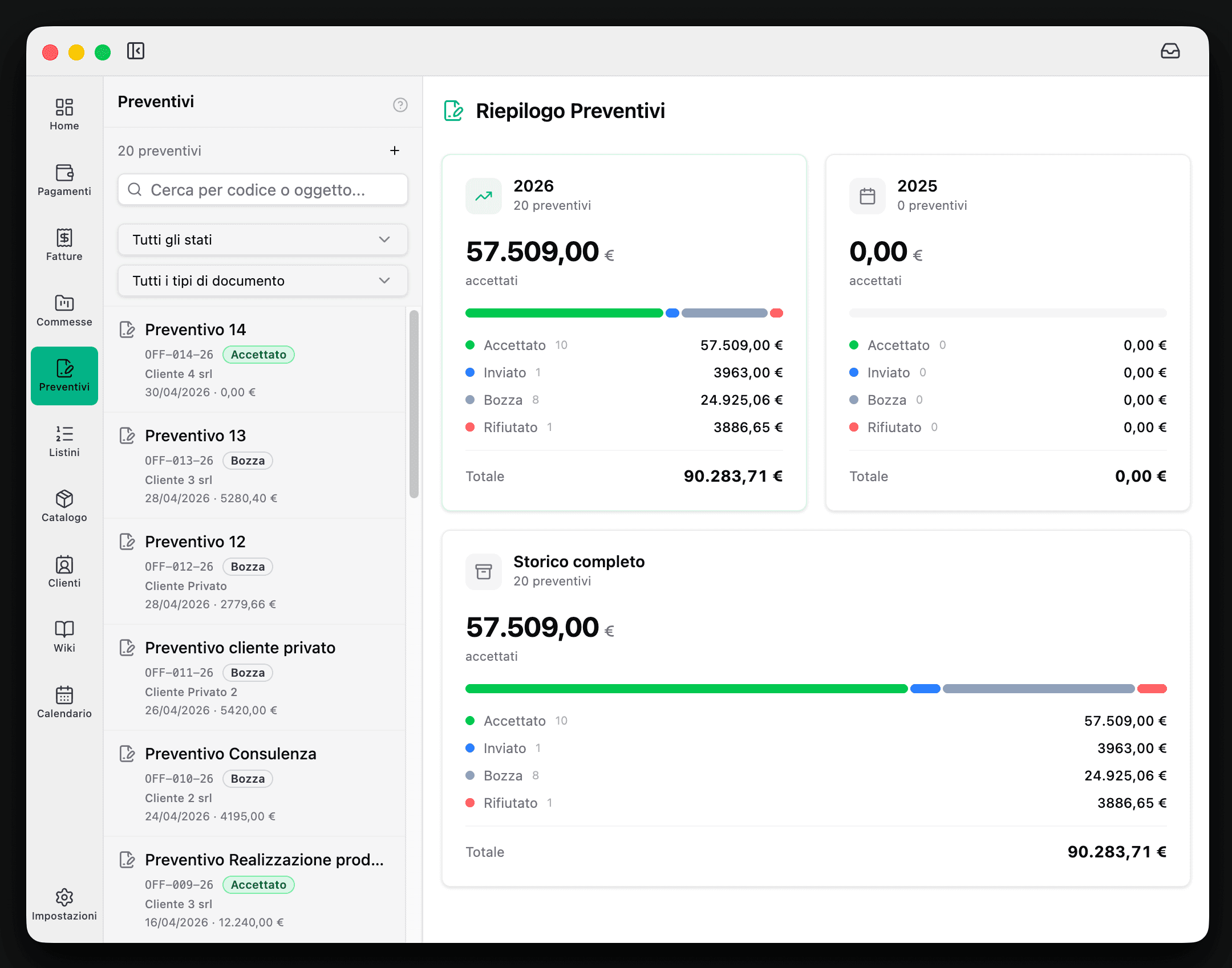Go to Home in the sidebar
Image resolution: width=1232 pixels, height=968 pixels.
point(64,115)
